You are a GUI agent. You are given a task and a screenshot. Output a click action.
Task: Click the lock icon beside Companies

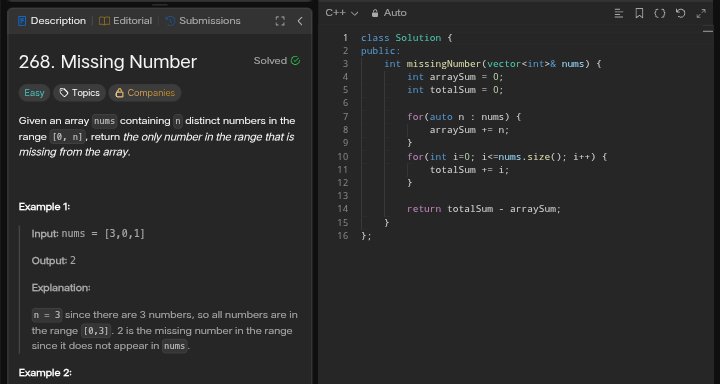pos(119,93)
